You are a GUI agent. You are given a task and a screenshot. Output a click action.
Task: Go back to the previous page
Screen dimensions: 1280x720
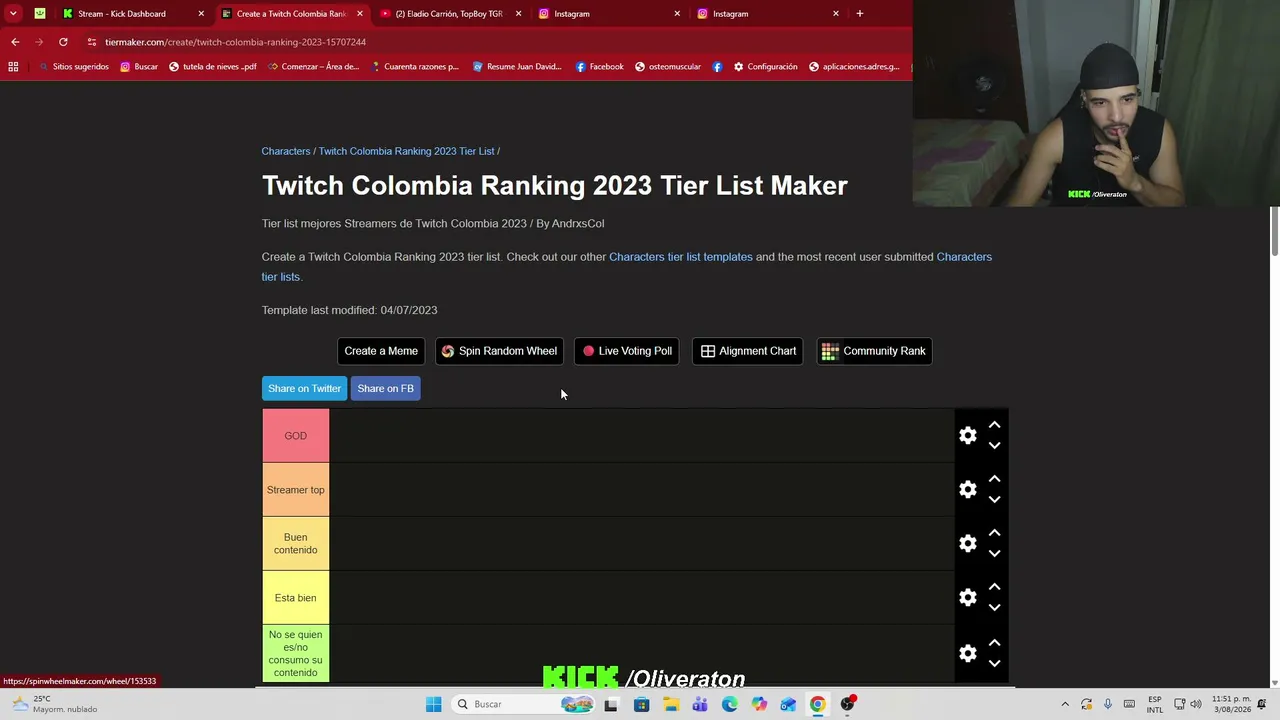tap(15, 42)
